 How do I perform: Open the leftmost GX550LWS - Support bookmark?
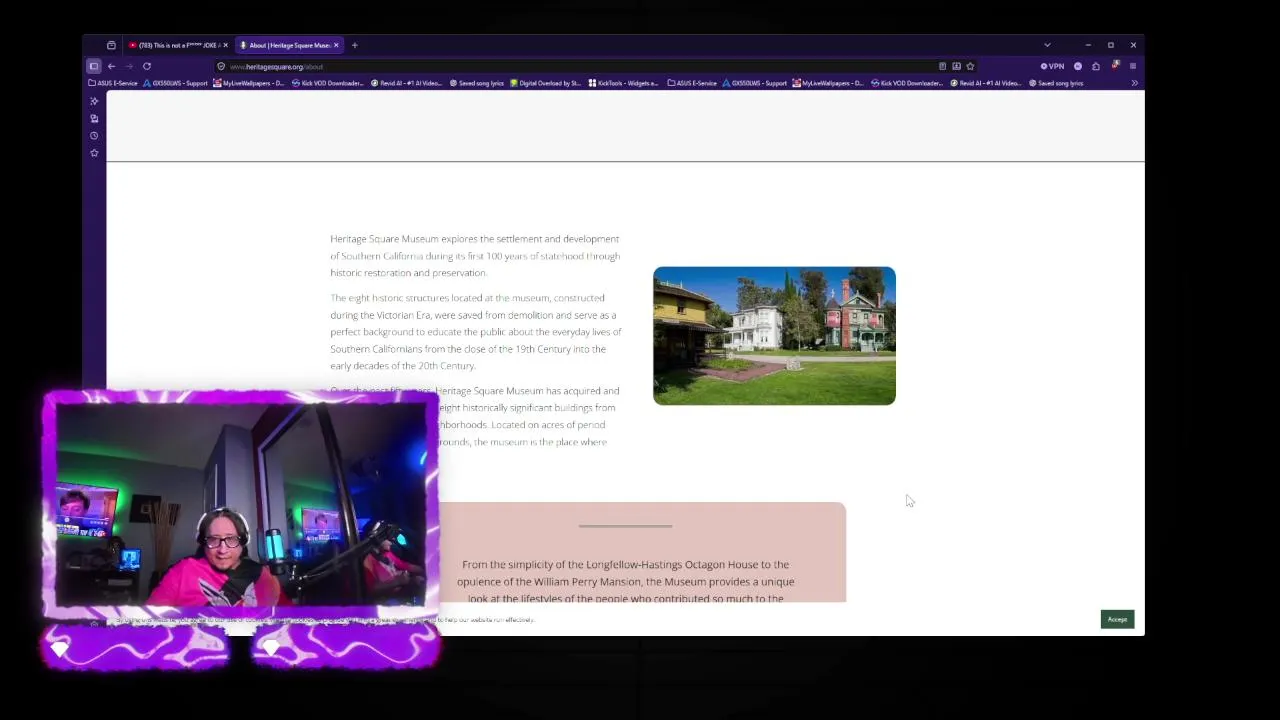[x=176, y=83]
